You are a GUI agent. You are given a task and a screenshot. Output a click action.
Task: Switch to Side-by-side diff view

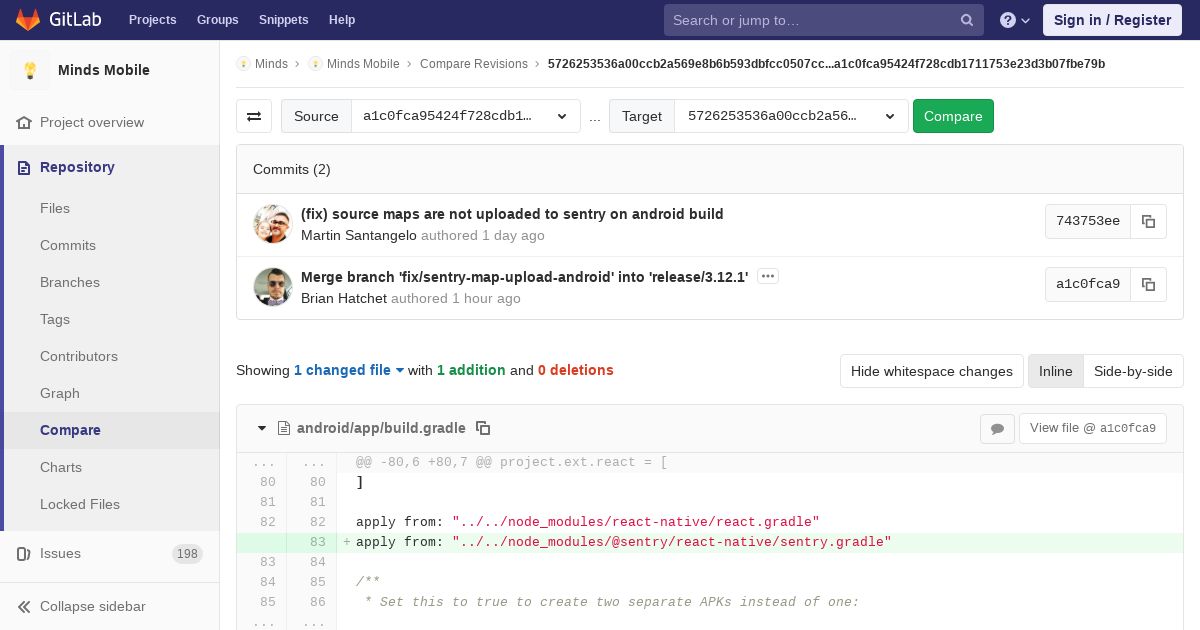[x=1133, y=371]
